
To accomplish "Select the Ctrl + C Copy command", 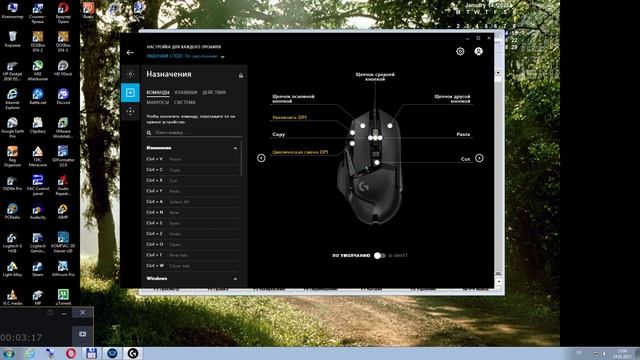I will click(192, 169).
